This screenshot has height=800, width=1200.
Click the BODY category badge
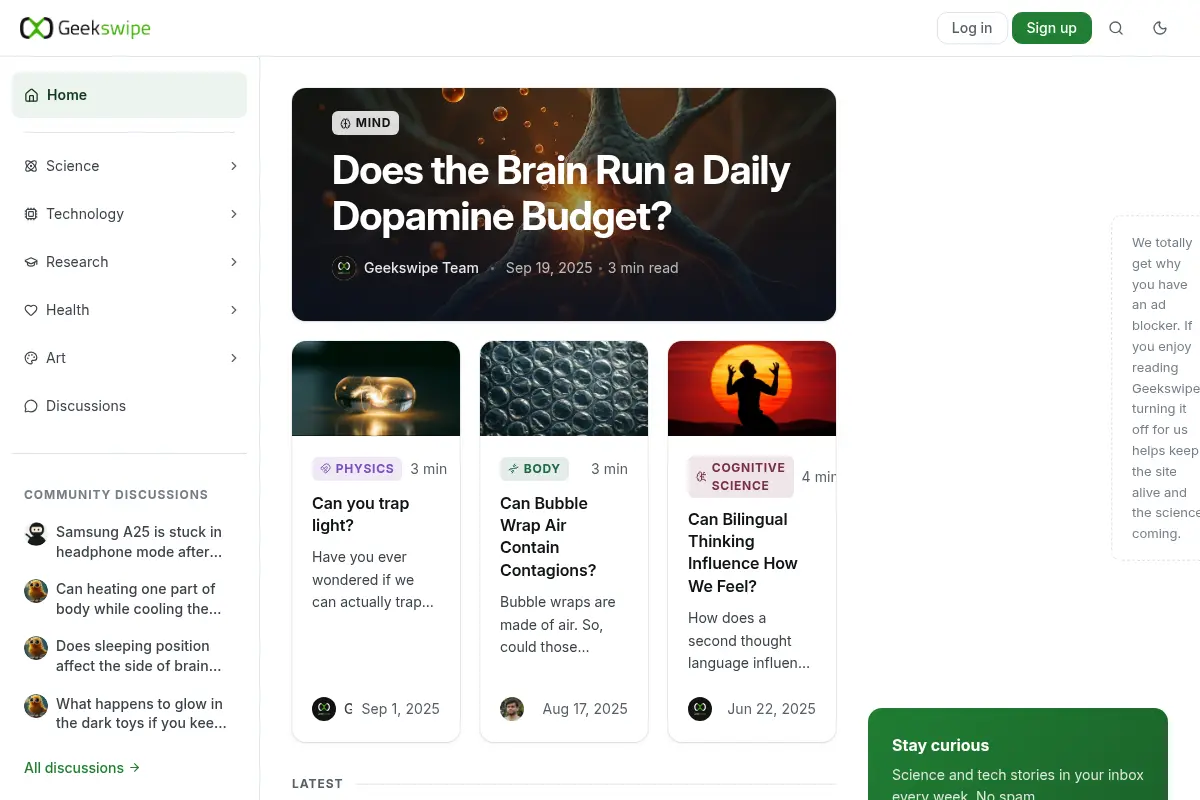(x=534, y=468)
